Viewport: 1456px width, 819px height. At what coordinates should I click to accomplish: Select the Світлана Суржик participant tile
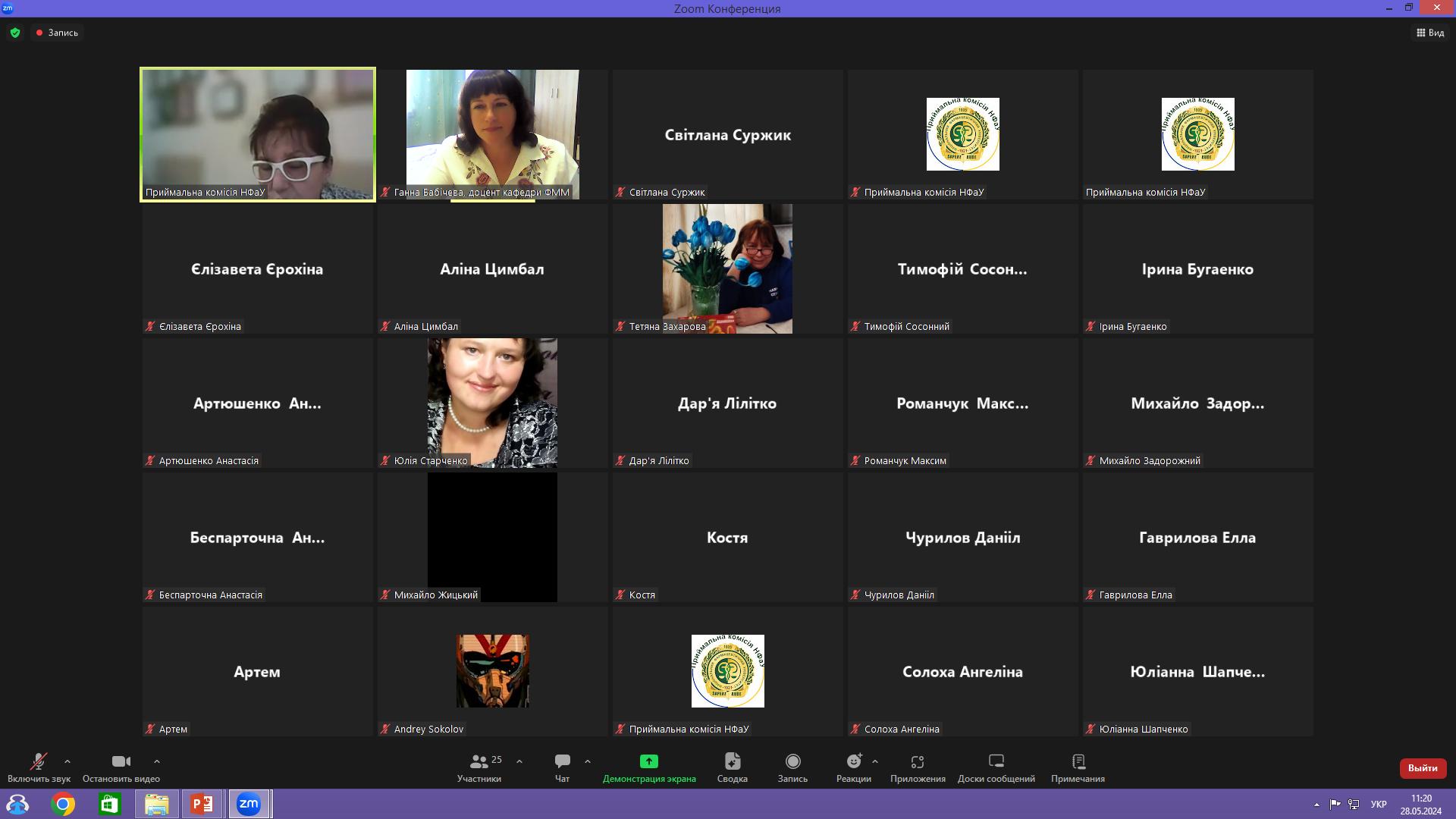727,134
